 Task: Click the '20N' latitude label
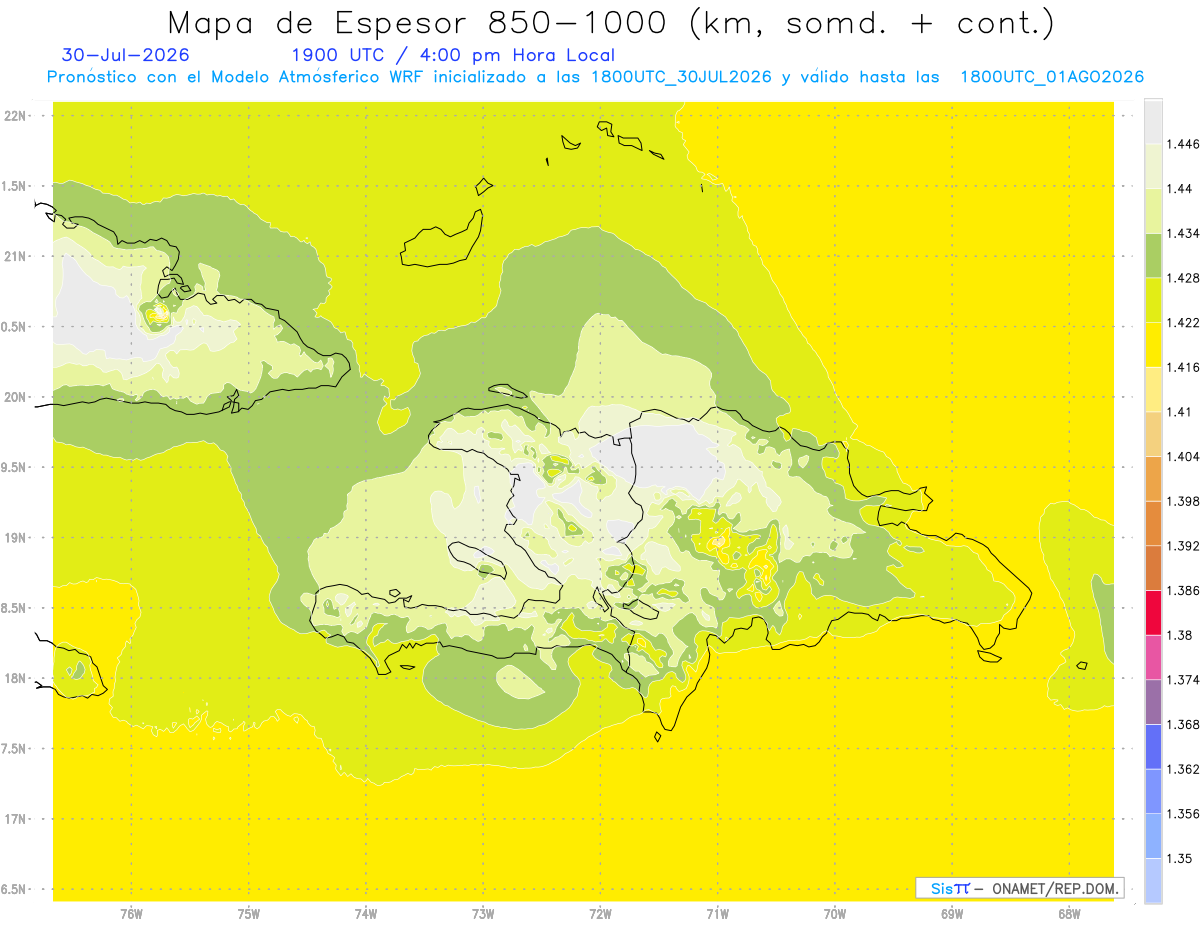pos(17,397)
